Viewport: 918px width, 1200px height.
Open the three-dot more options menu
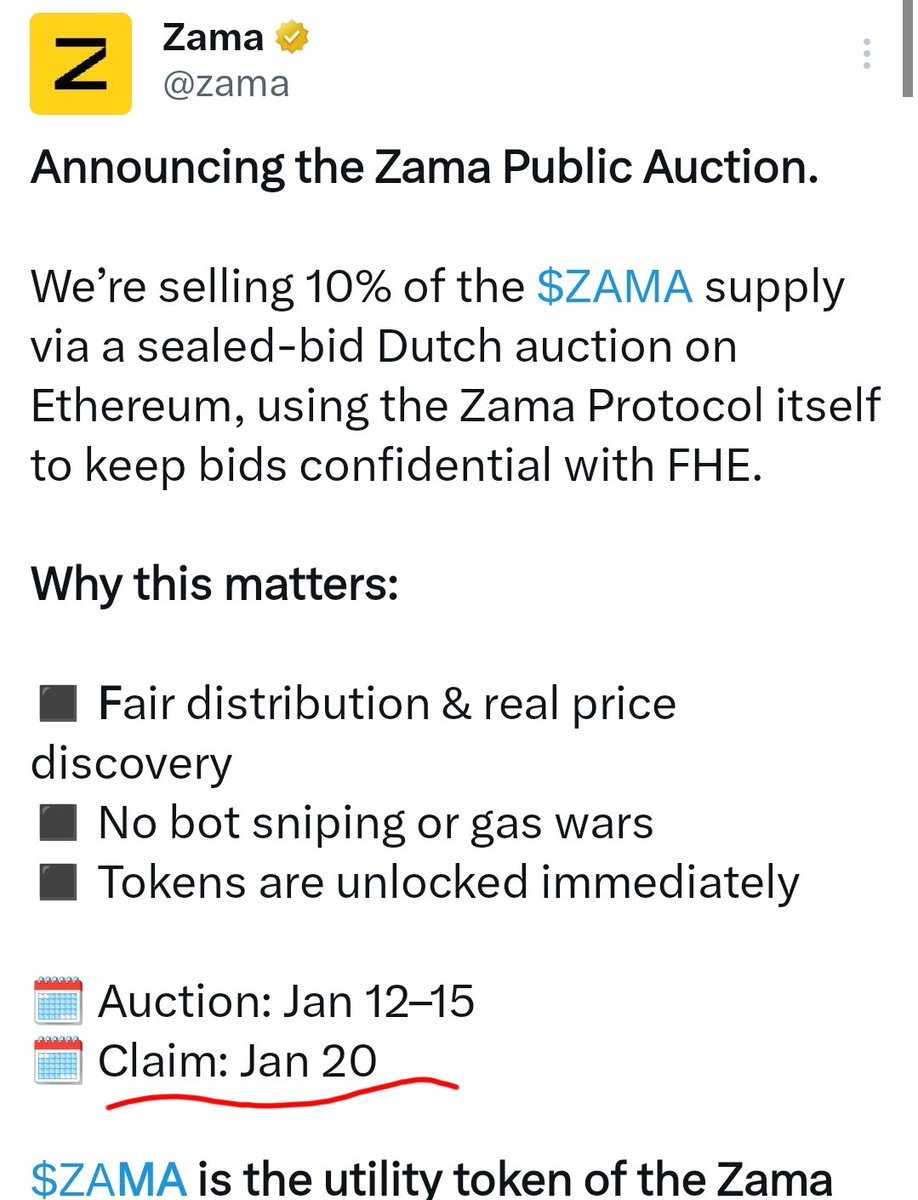pyautogui.click(x=867, y=54)
